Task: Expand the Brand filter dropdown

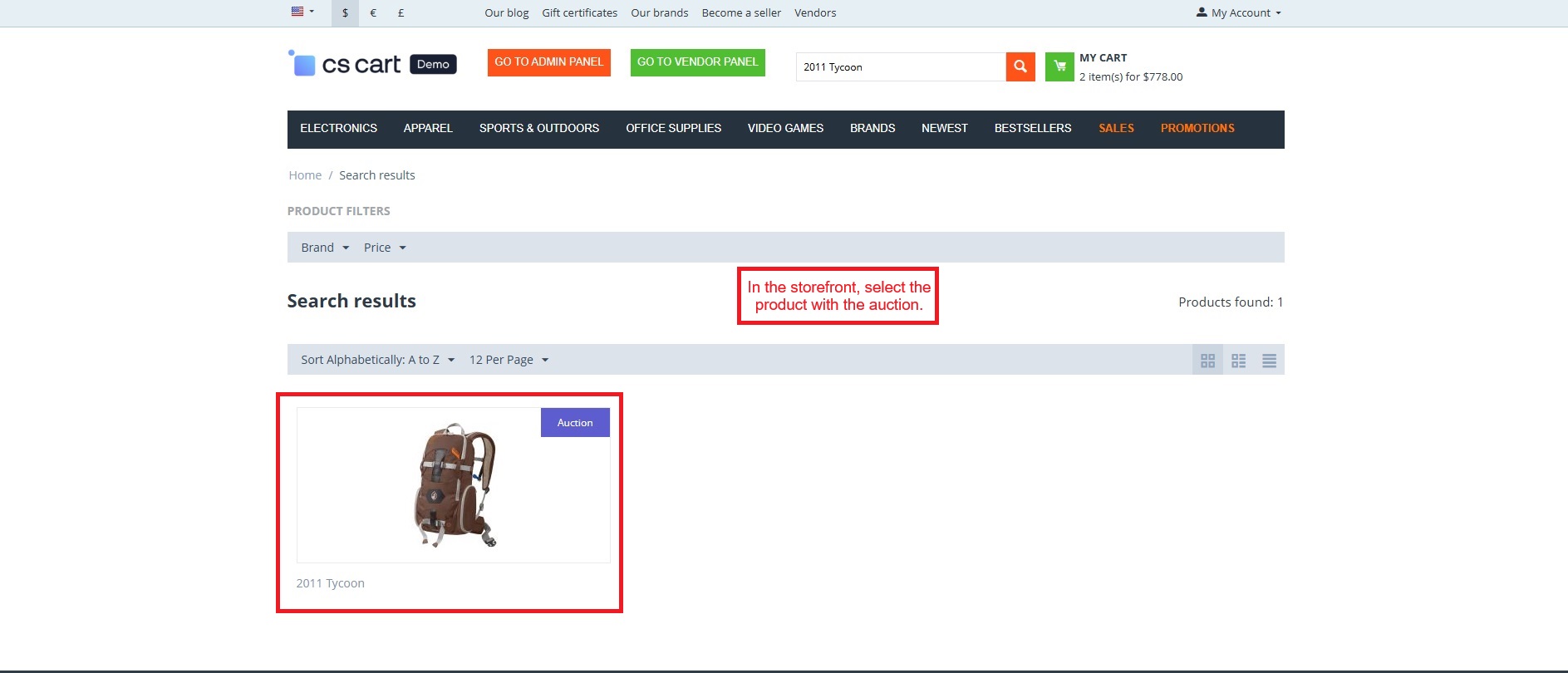Action: pyautogui.click(x=324, y=248)
